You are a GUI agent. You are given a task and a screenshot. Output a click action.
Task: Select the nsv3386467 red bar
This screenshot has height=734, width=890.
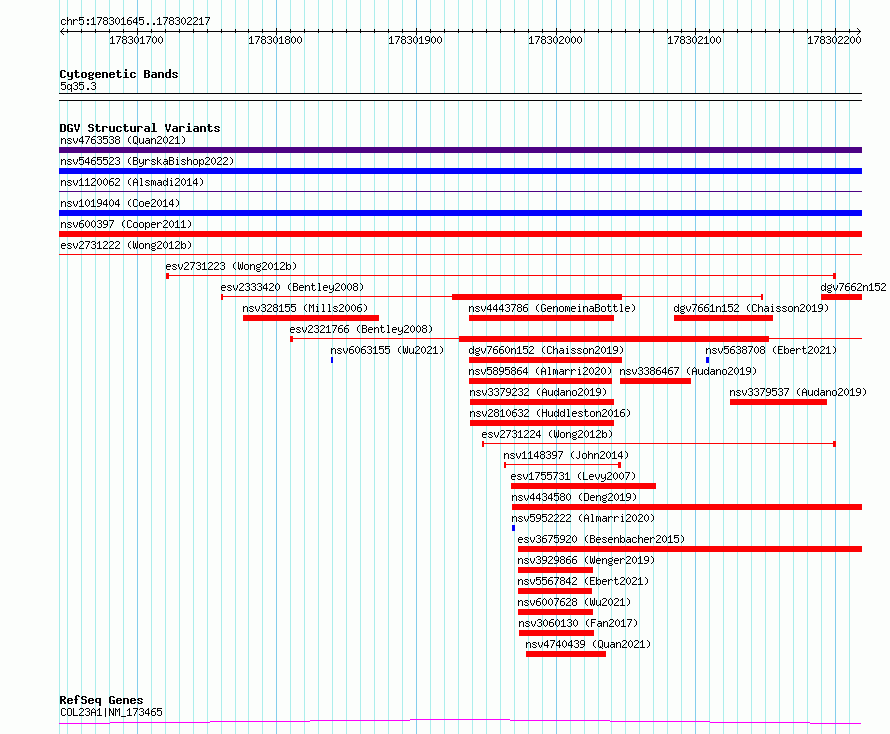pos(655,381)
